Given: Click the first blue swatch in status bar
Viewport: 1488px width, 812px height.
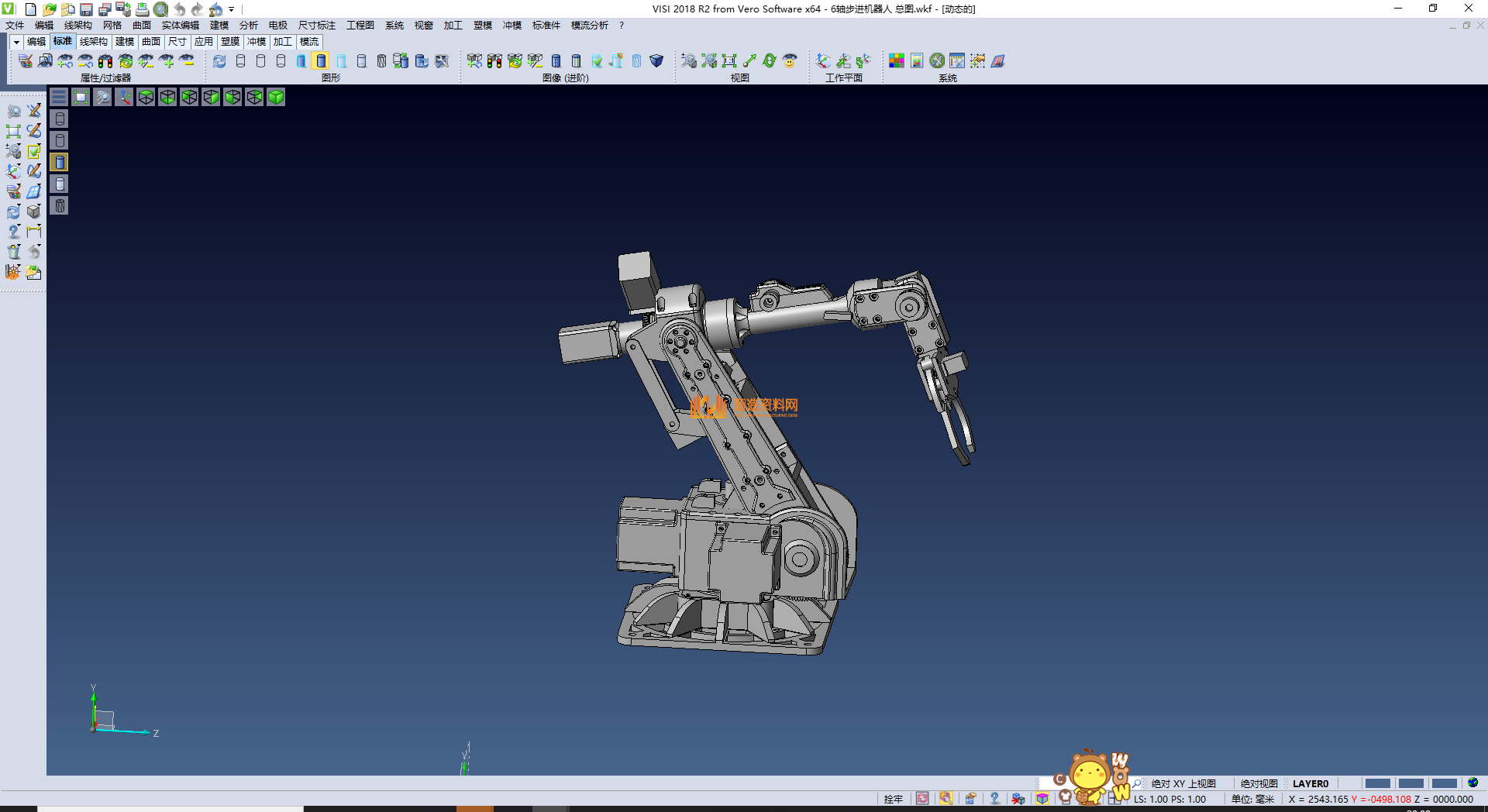Looking at the screenshot, I should (1377, 783).
